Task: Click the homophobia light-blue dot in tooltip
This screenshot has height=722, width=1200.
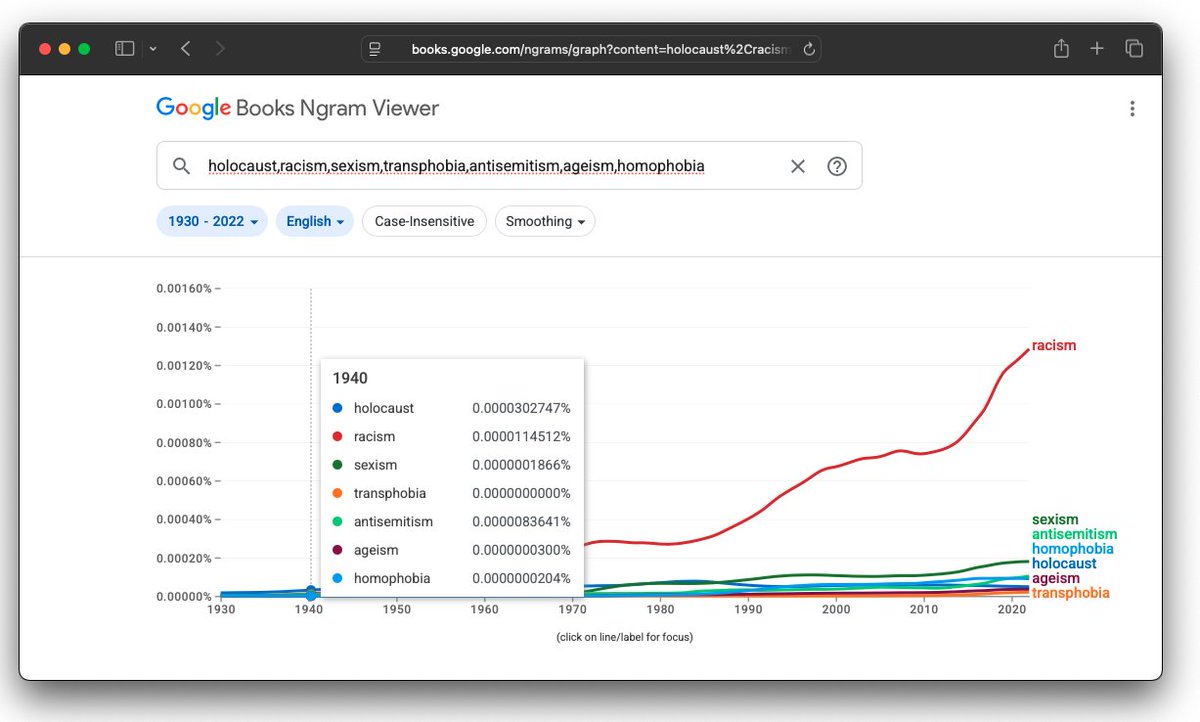Action: pyautogui.click(x=337, y=578)
